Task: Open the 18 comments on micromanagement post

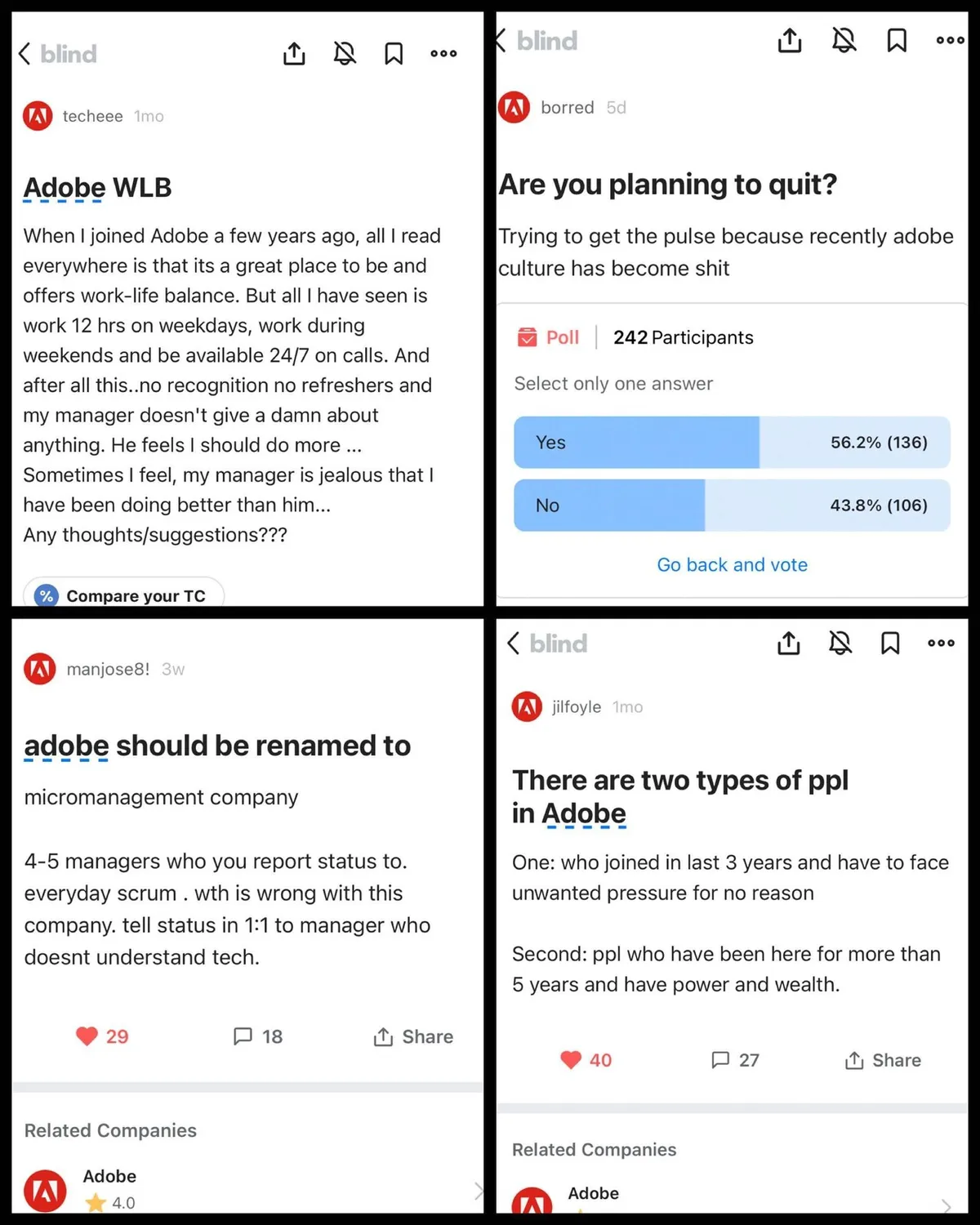Action: tap(258, 1036)
